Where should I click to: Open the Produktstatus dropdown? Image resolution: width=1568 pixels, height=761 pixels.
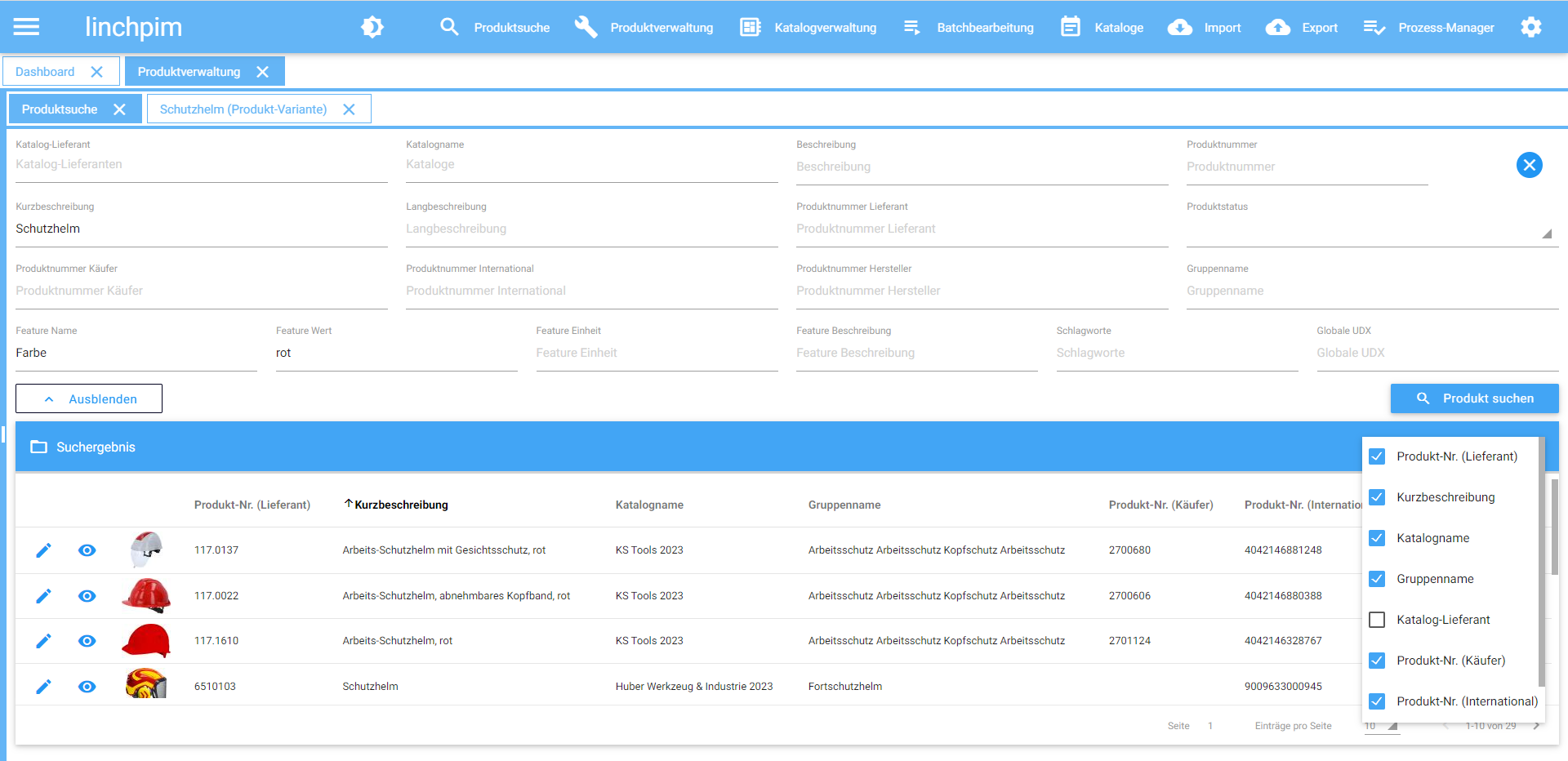coord(1372,232)
